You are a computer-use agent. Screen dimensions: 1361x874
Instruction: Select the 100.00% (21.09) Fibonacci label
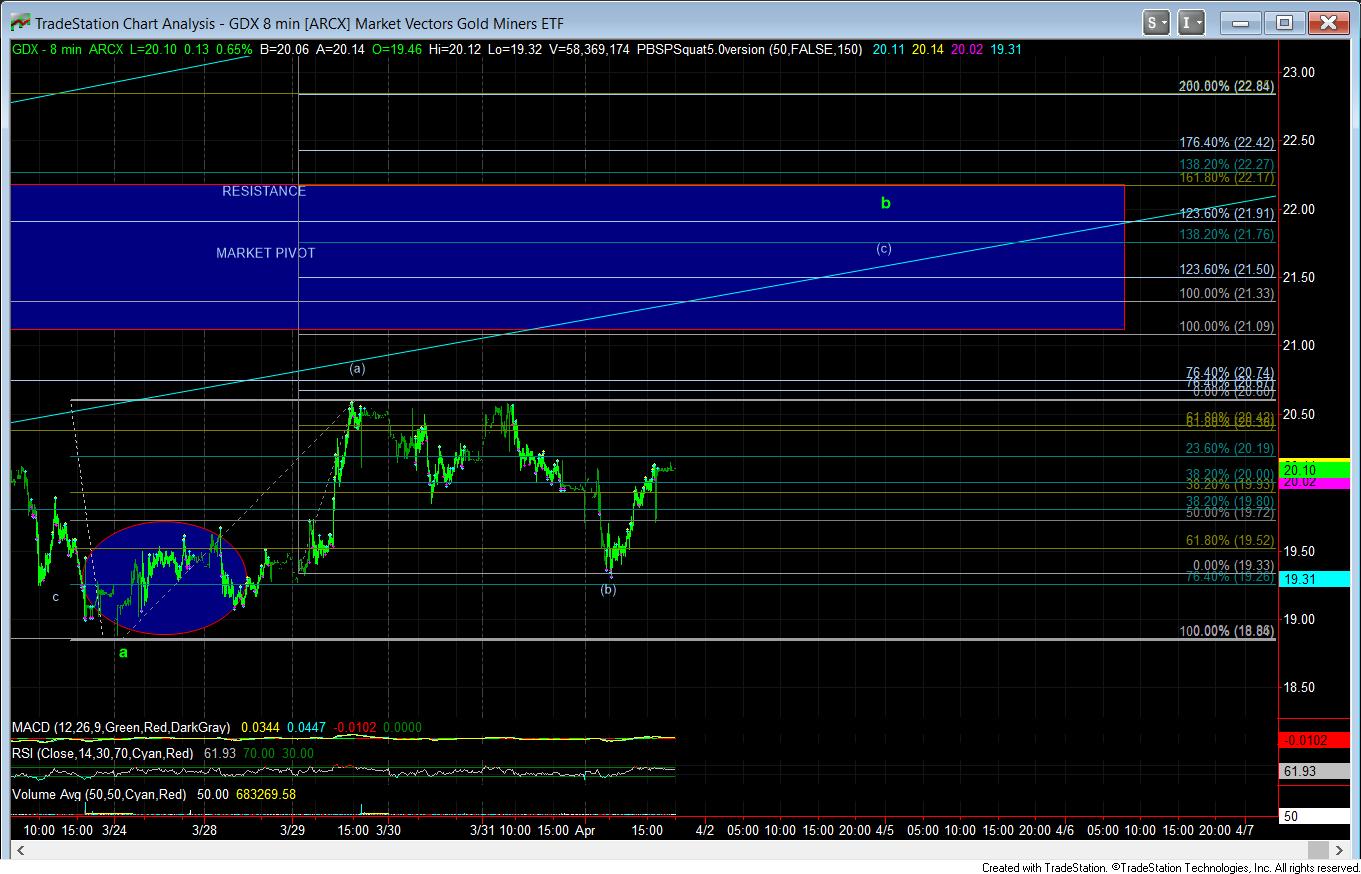click(1226, 326)
